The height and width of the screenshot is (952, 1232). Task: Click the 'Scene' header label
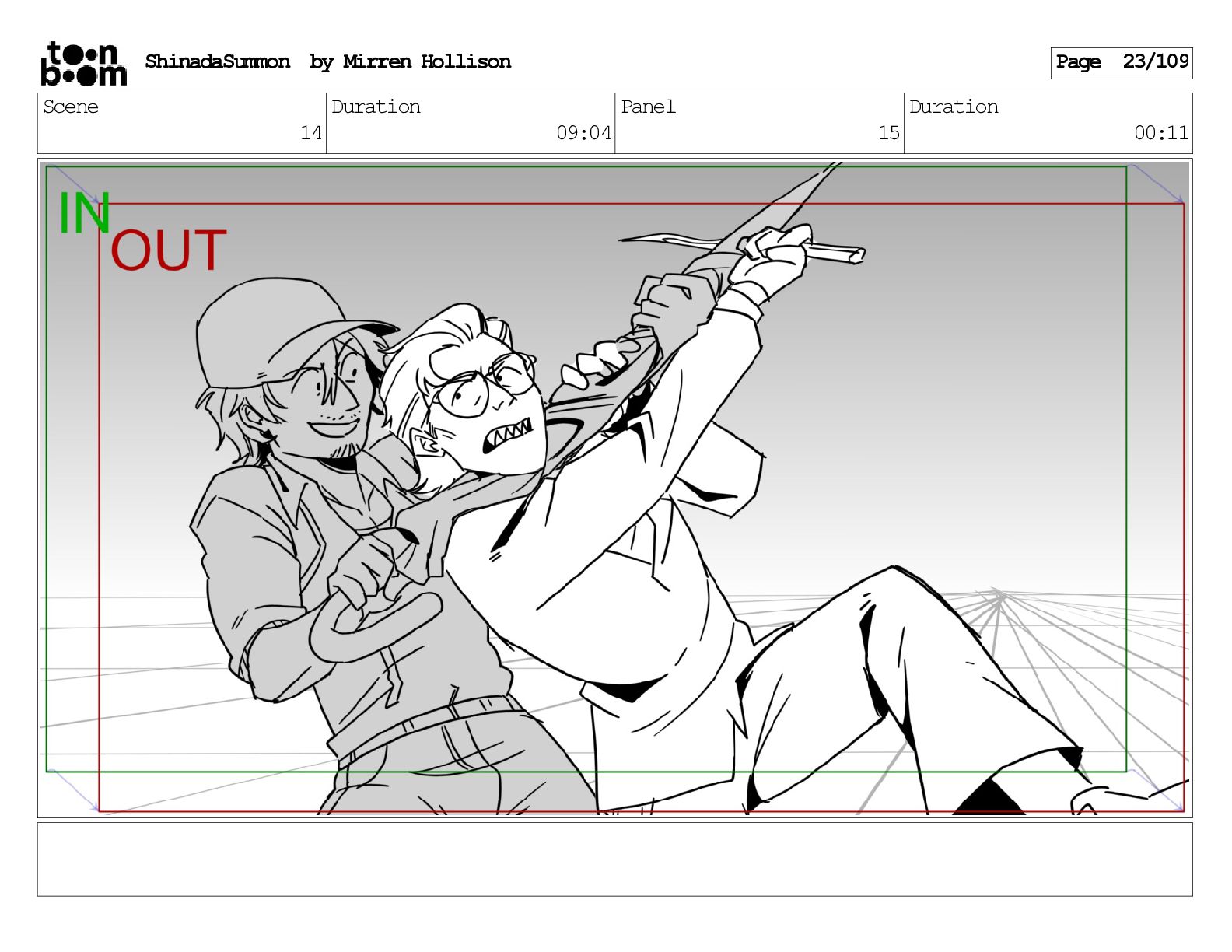pyautogui.click(x=71, y=107)
